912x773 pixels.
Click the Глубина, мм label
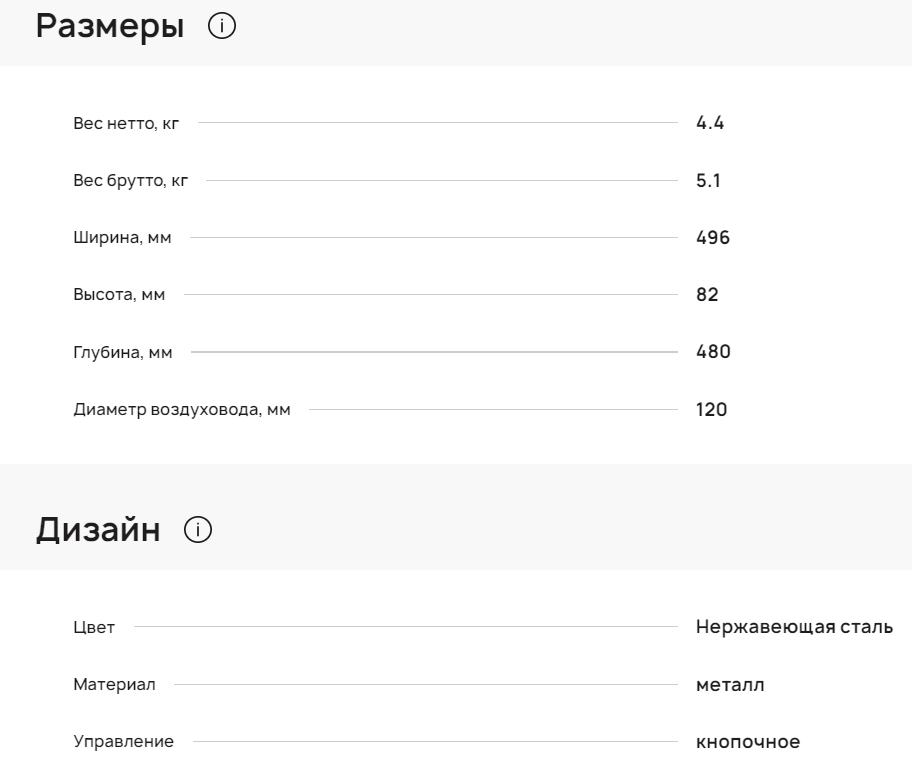pyautogui.click(x=123, y=352)
